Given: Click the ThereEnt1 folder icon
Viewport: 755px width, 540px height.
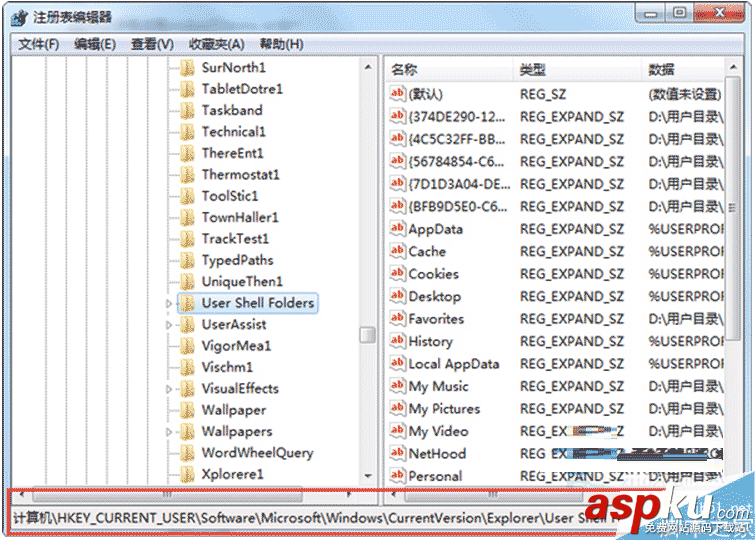Looking at the screenshot, I should pos(187,154).
